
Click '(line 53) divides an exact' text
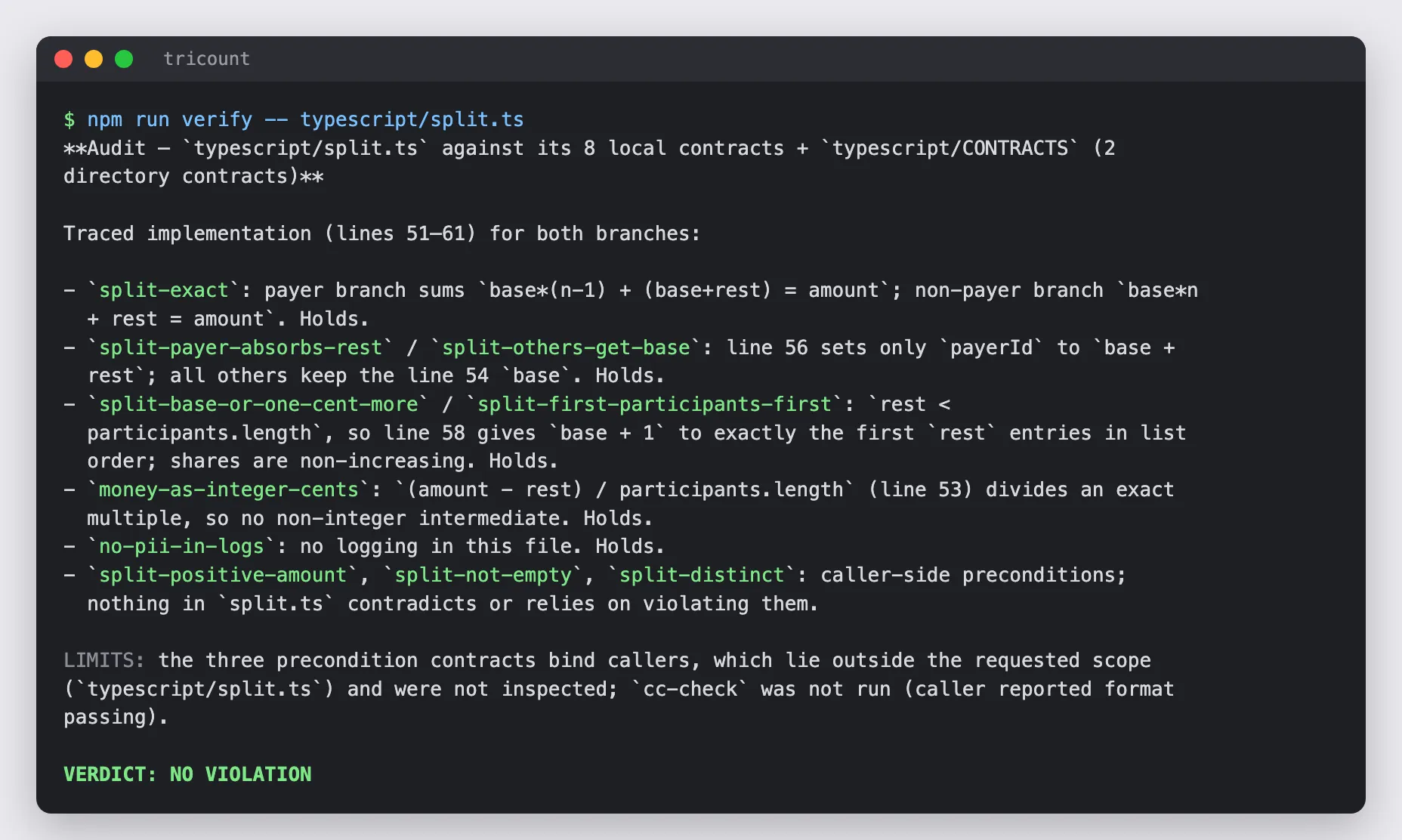(x=1021, y=489)
